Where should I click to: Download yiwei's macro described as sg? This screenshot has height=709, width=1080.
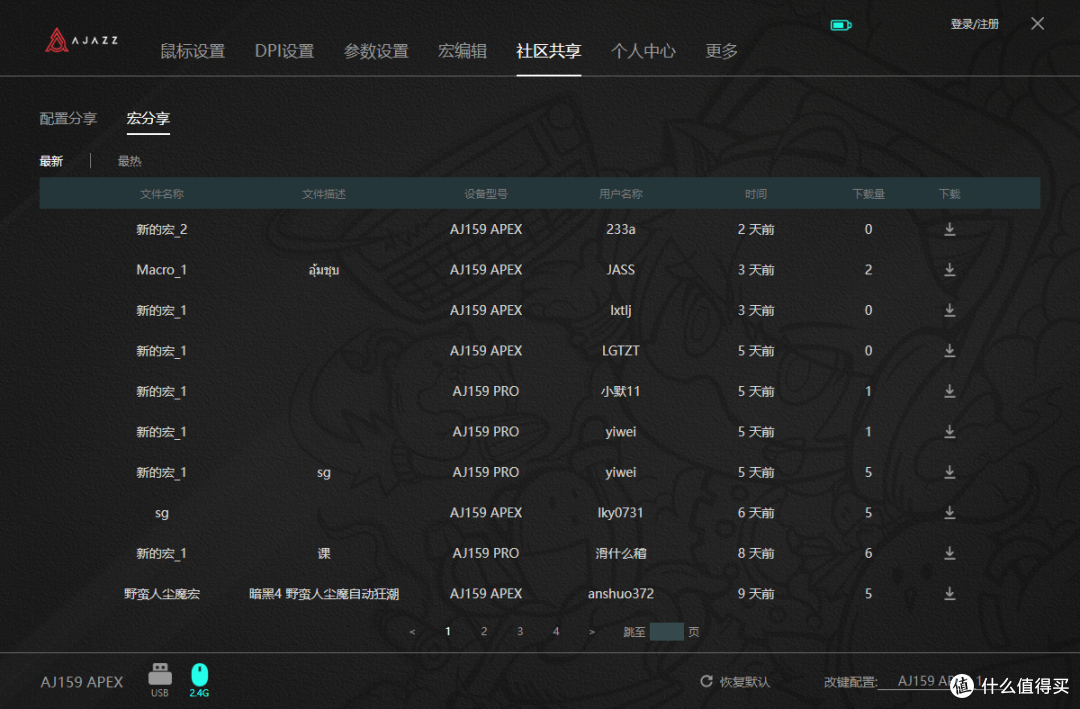(949, 473)
